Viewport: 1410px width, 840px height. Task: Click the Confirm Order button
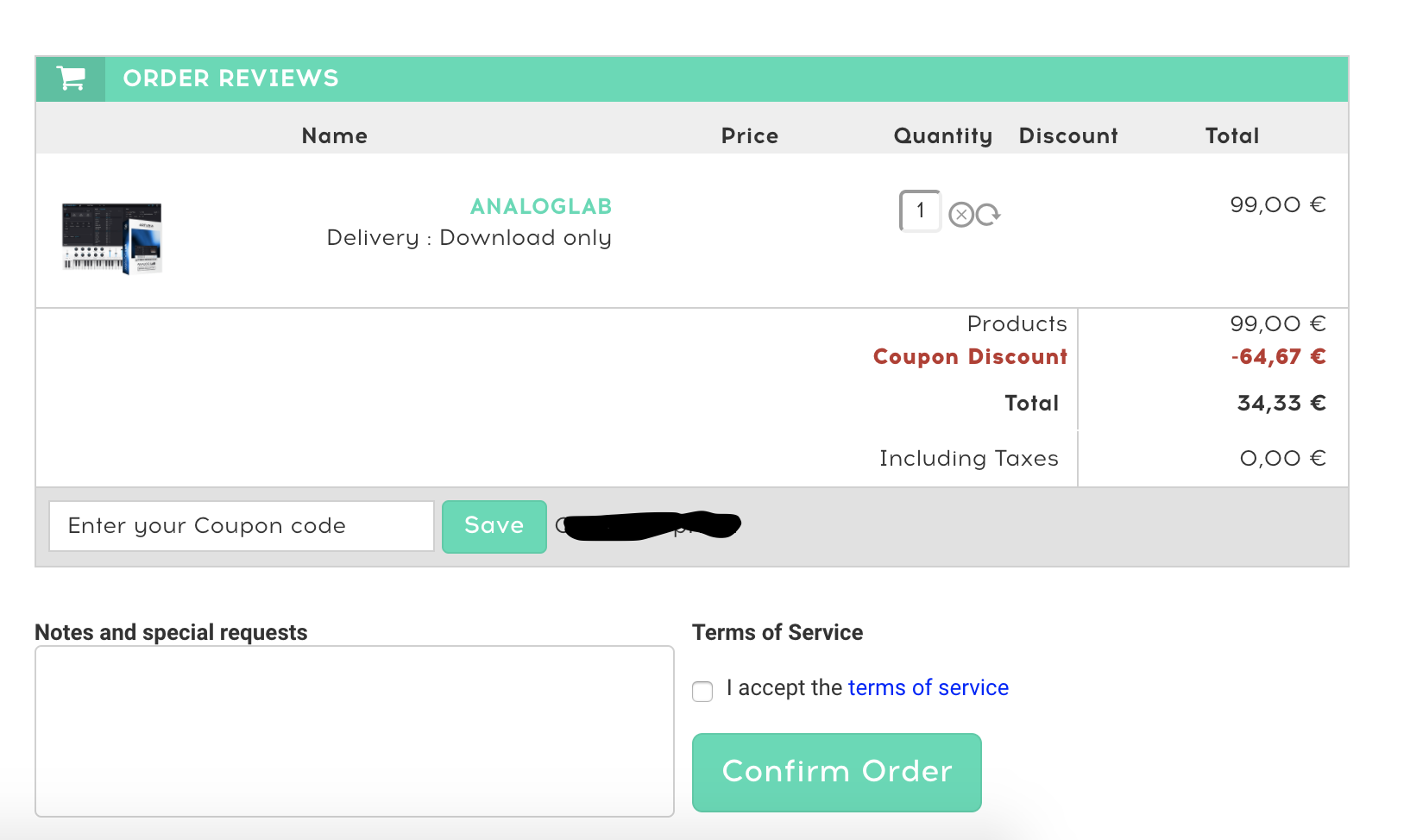836,772
